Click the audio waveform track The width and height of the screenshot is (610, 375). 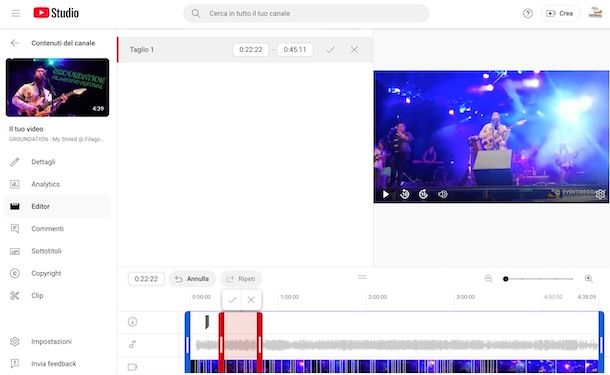(394, 345)
